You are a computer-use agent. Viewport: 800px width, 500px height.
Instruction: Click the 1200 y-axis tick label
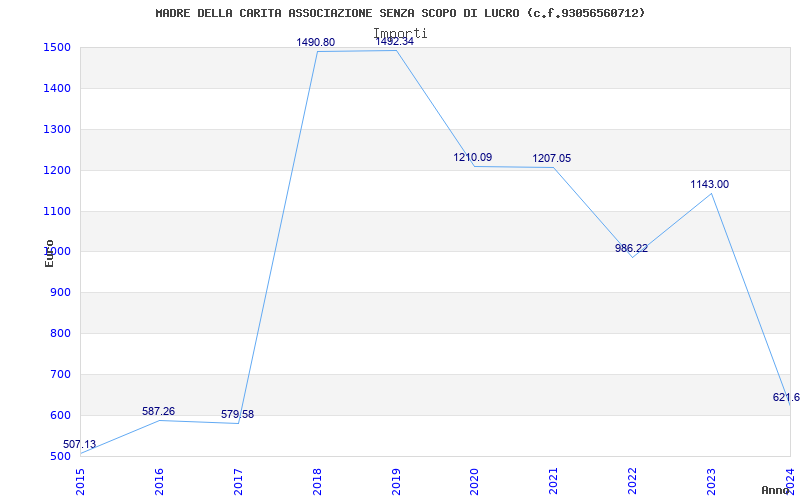[x=57, y=170]
